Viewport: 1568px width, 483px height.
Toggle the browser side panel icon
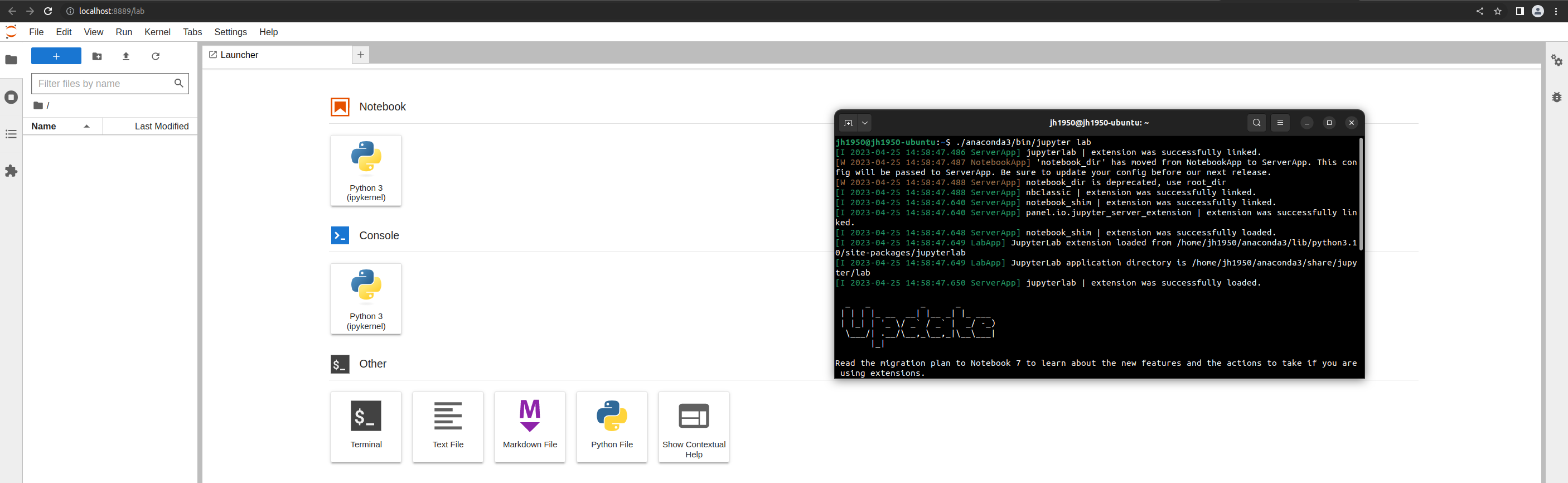[1519, 11]
